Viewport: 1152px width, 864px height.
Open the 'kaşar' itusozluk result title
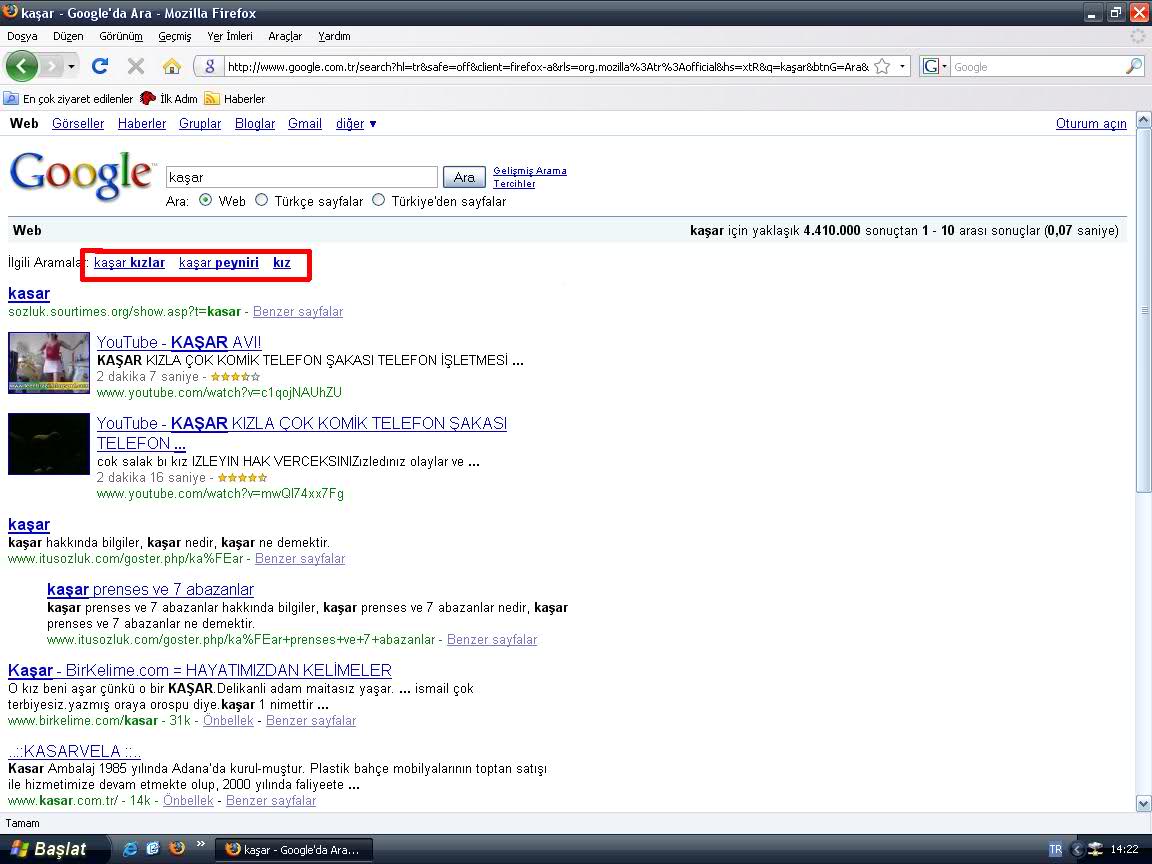(x=29, y=525)
